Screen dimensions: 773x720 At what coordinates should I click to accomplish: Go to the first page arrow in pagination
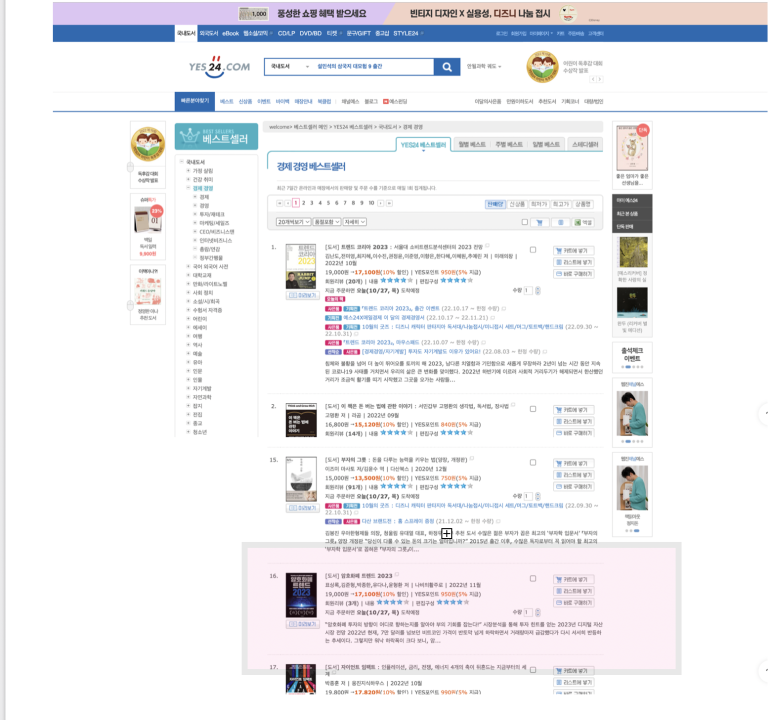click(x=280, y=203)
